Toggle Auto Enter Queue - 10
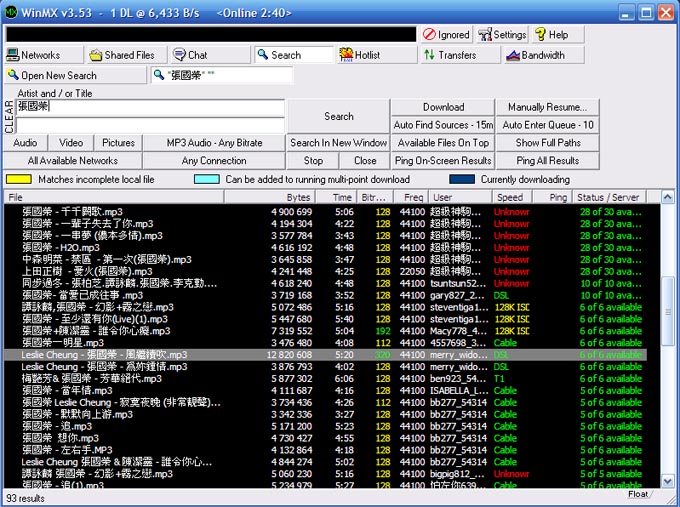 click(547, 125)
